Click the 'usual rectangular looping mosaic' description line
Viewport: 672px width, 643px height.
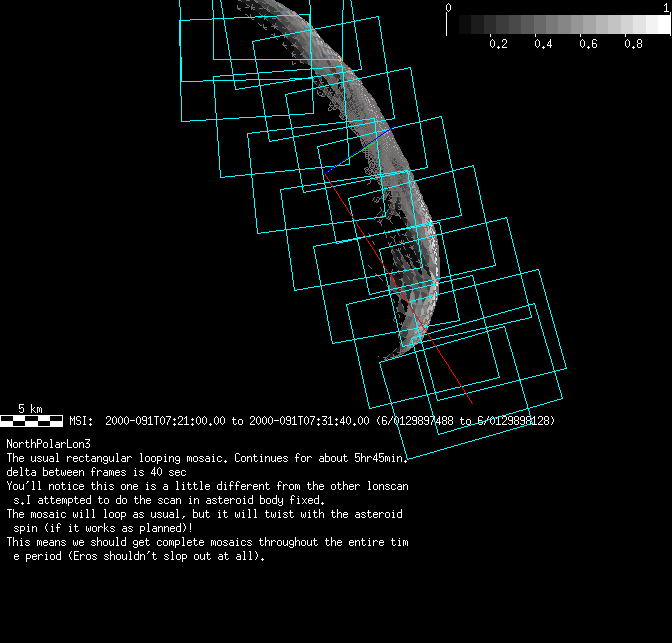point(207,457)
